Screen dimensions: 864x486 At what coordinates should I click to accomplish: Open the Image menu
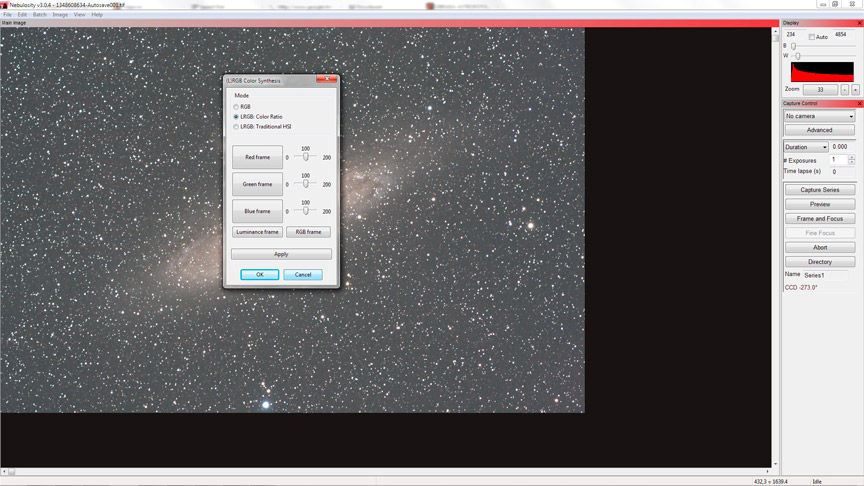coord(60,15)
